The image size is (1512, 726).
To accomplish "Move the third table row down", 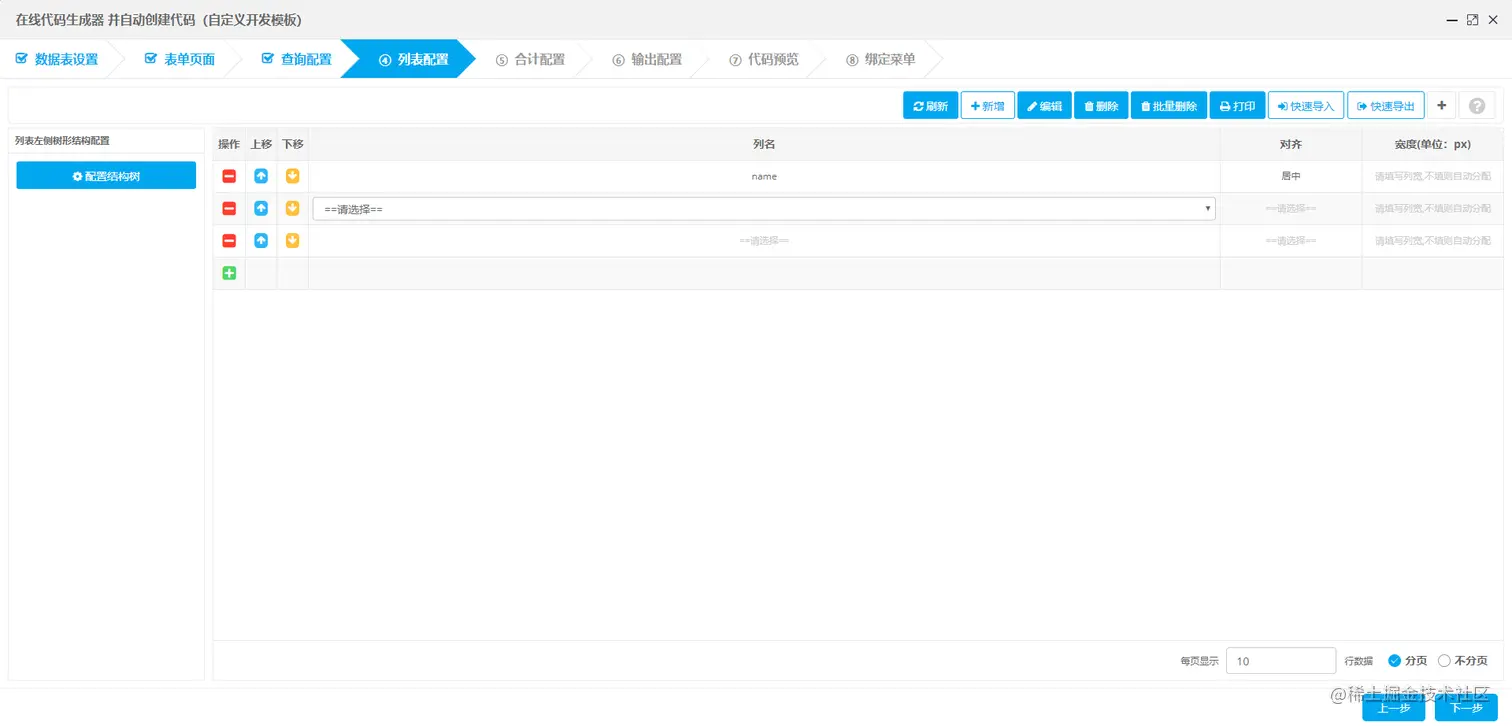I will pyautogui.click(x=293, y=240).
